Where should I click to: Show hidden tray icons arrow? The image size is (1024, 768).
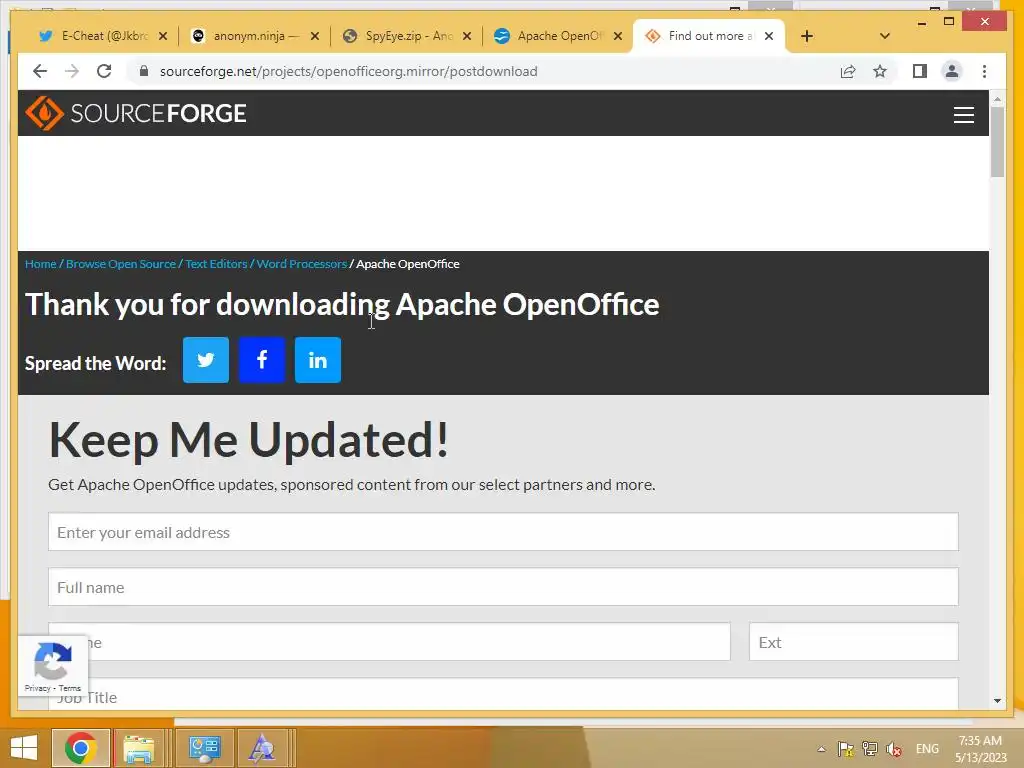(822, 749)
